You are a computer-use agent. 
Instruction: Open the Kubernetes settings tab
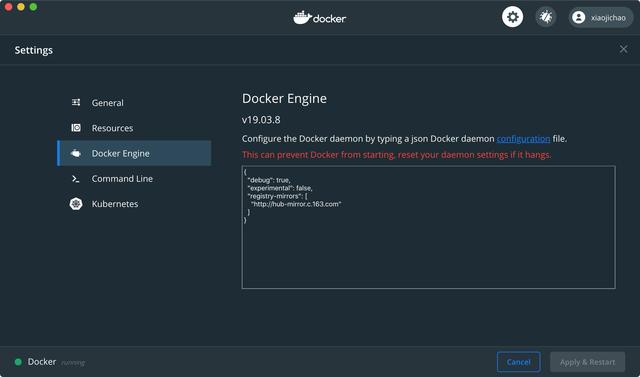pos(134,204)
